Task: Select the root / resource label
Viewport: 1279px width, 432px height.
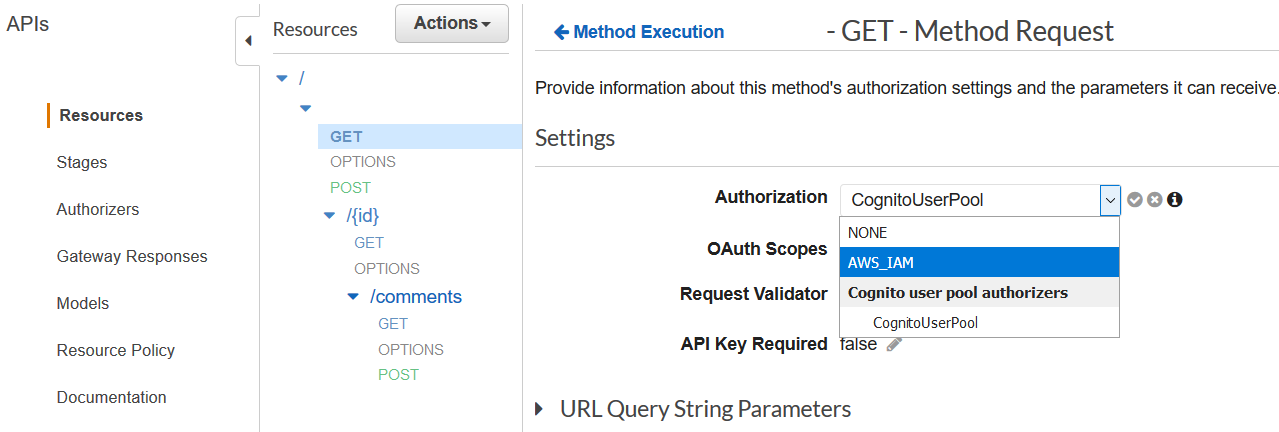Action: click(x=301, y=78)
